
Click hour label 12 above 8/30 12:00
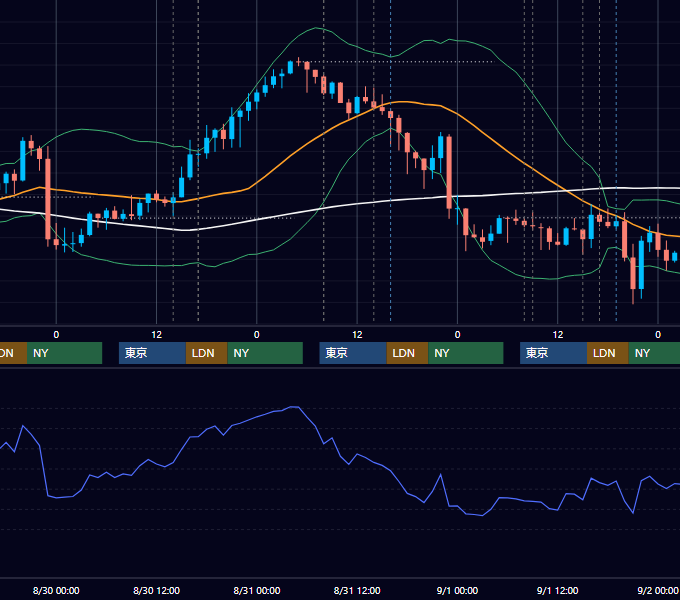tap(157, 335)
